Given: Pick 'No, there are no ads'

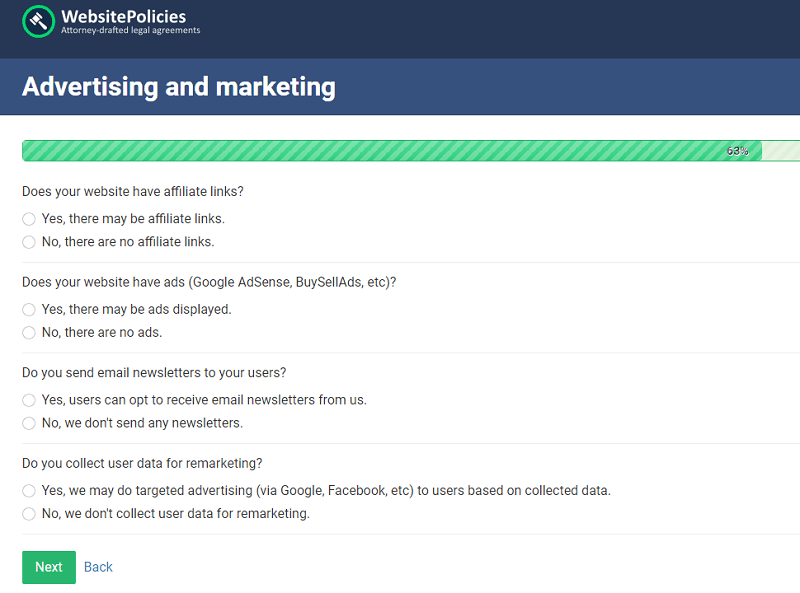Looking at the screenshot, I should 29,333.
